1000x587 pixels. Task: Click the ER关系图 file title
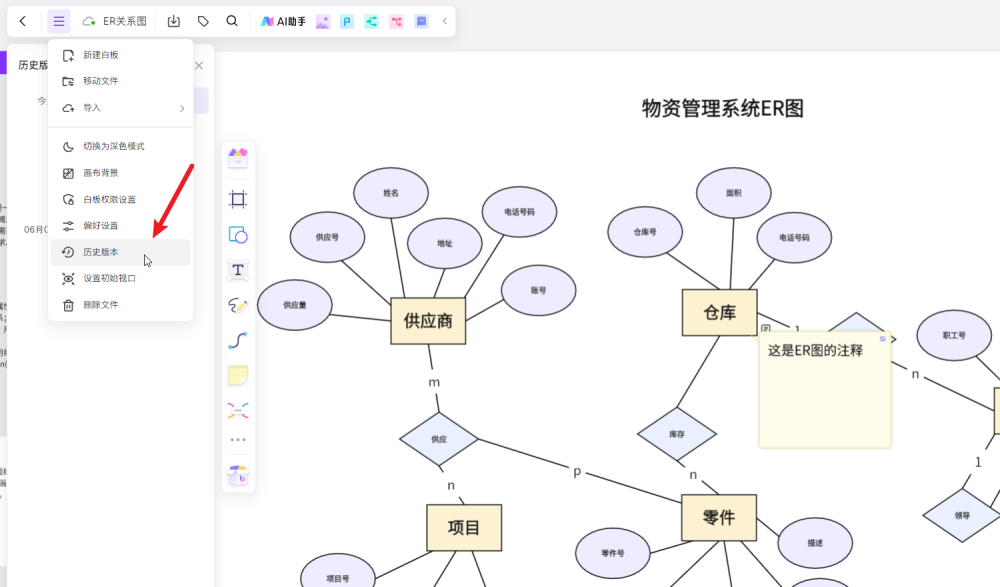coord(125,21)
